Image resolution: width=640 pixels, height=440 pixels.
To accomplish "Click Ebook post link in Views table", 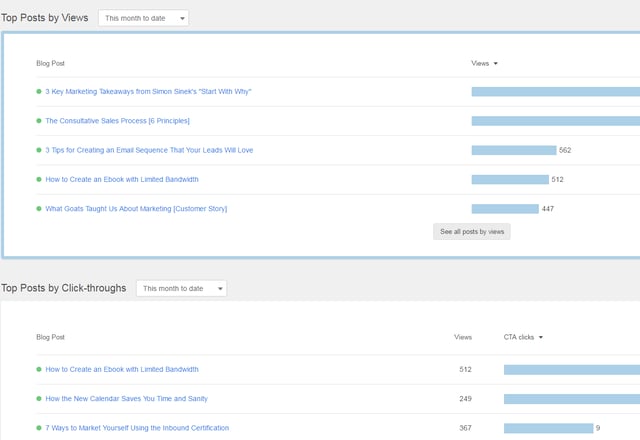I will coord(122,180).
